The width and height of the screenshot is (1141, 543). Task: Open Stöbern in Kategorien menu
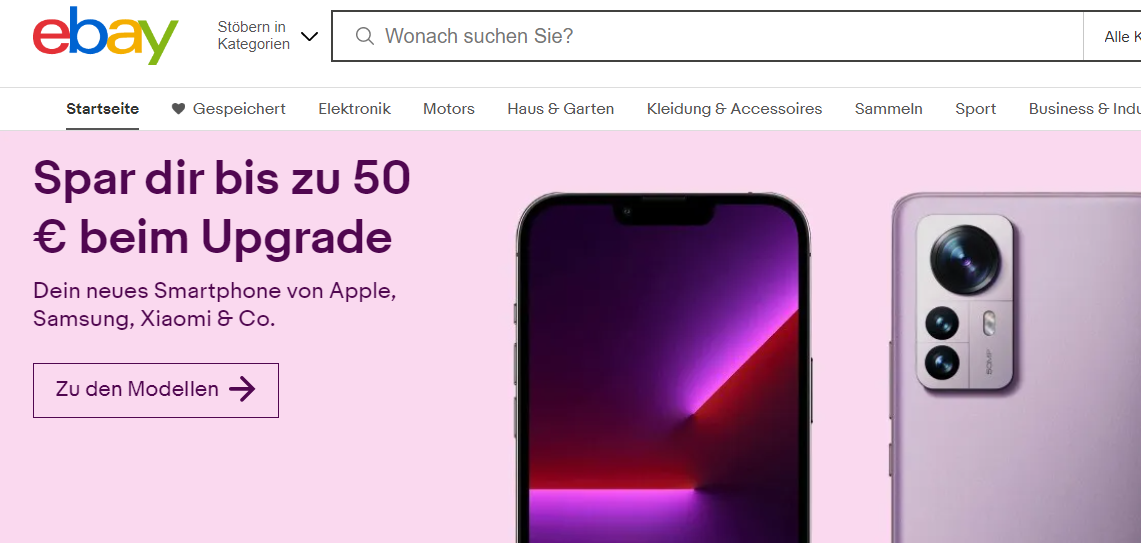(267, 36)
